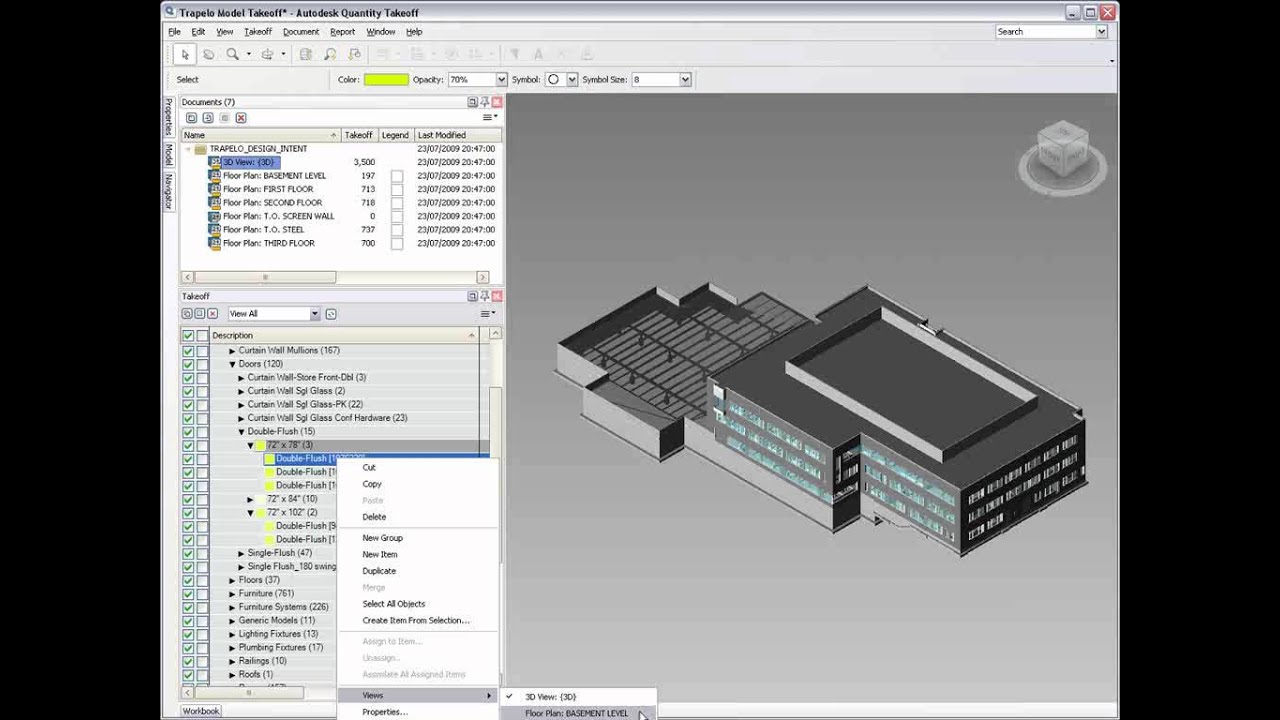Click inside the Search input field

pyautogui.click(x=1045, y=32)
